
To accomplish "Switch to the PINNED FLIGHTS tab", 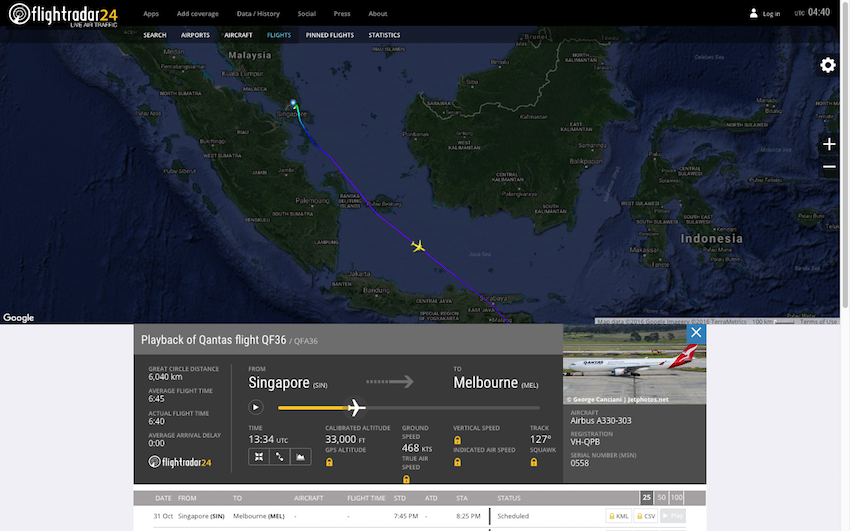I will pyautogui.click(x=330, y=35).
